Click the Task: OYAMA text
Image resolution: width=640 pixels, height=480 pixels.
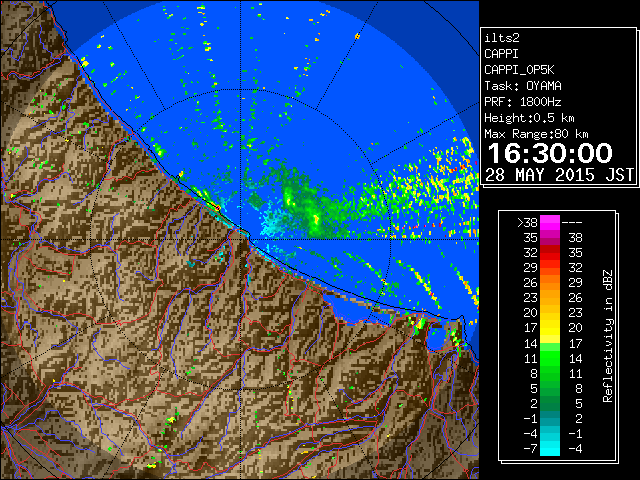(x=522, y=86)
